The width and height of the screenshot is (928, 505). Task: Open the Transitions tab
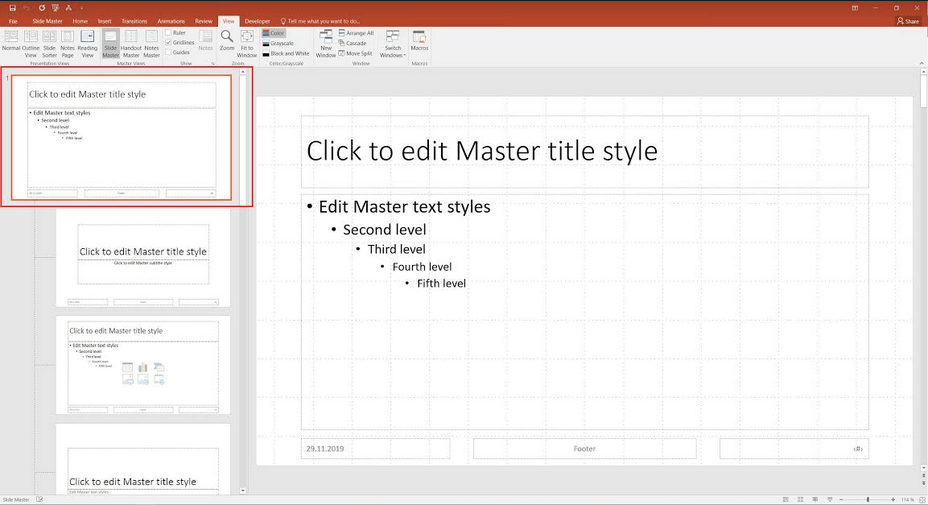pyautogui.click(x=134, y=21)
